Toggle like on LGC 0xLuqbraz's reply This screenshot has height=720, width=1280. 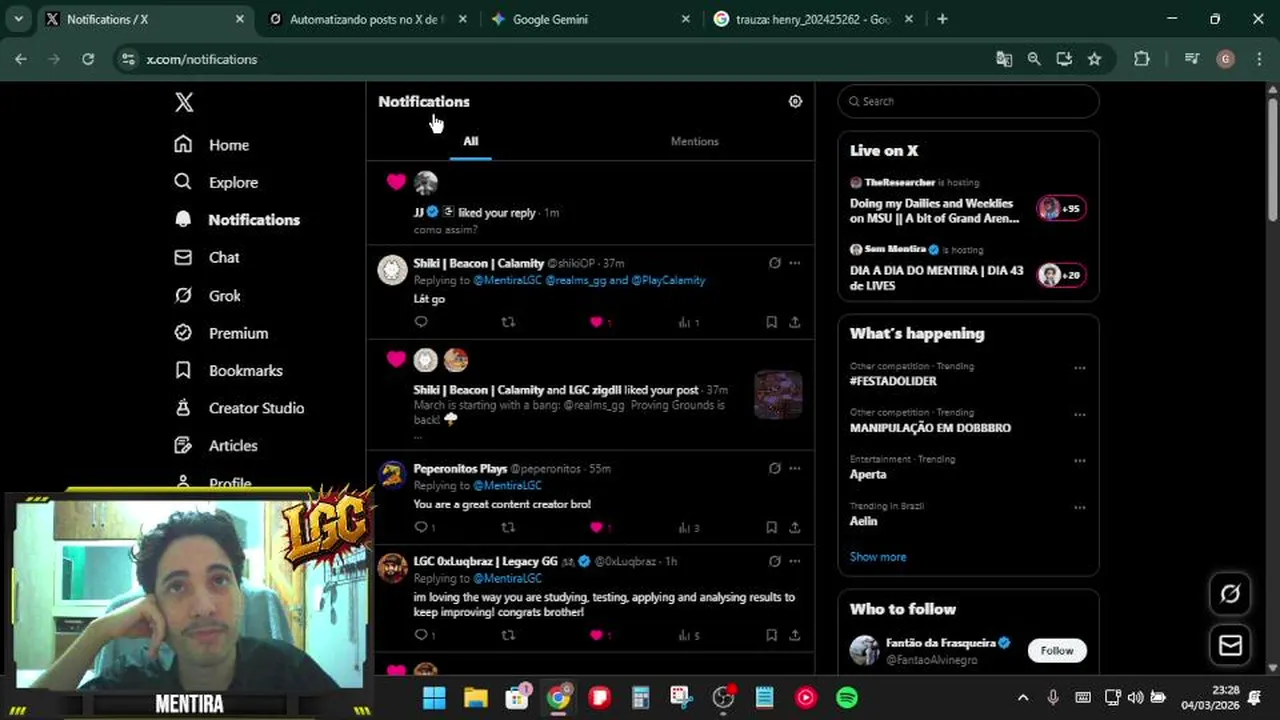tap(600, 635)
